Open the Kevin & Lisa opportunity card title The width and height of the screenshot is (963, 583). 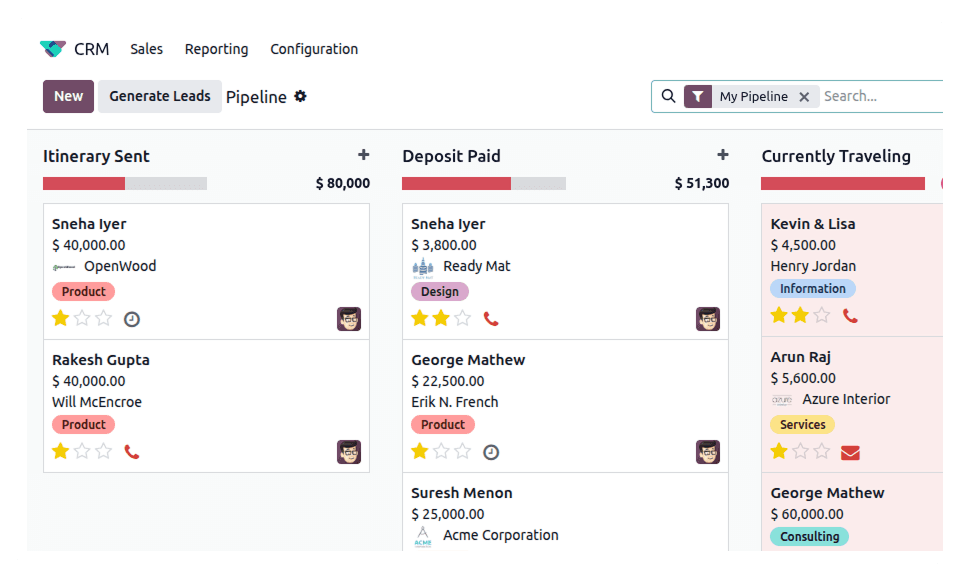point(813,224)
